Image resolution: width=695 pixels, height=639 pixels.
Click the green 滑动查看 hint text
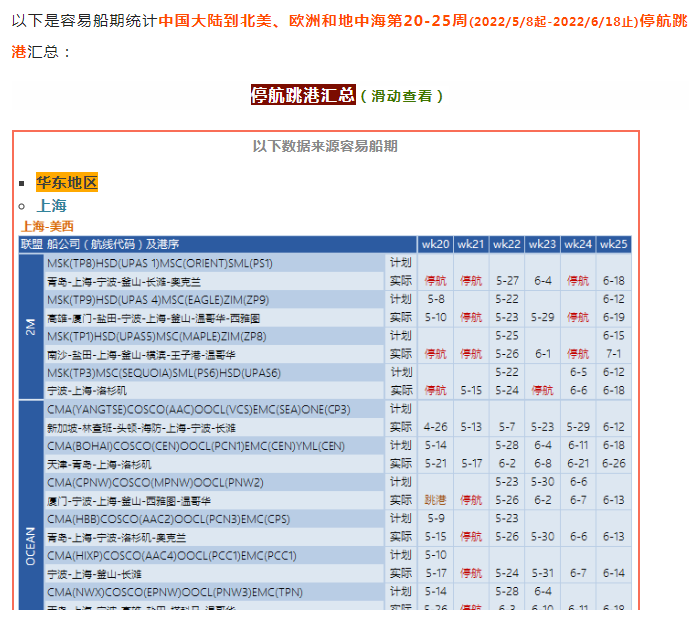tap(402, 96)
